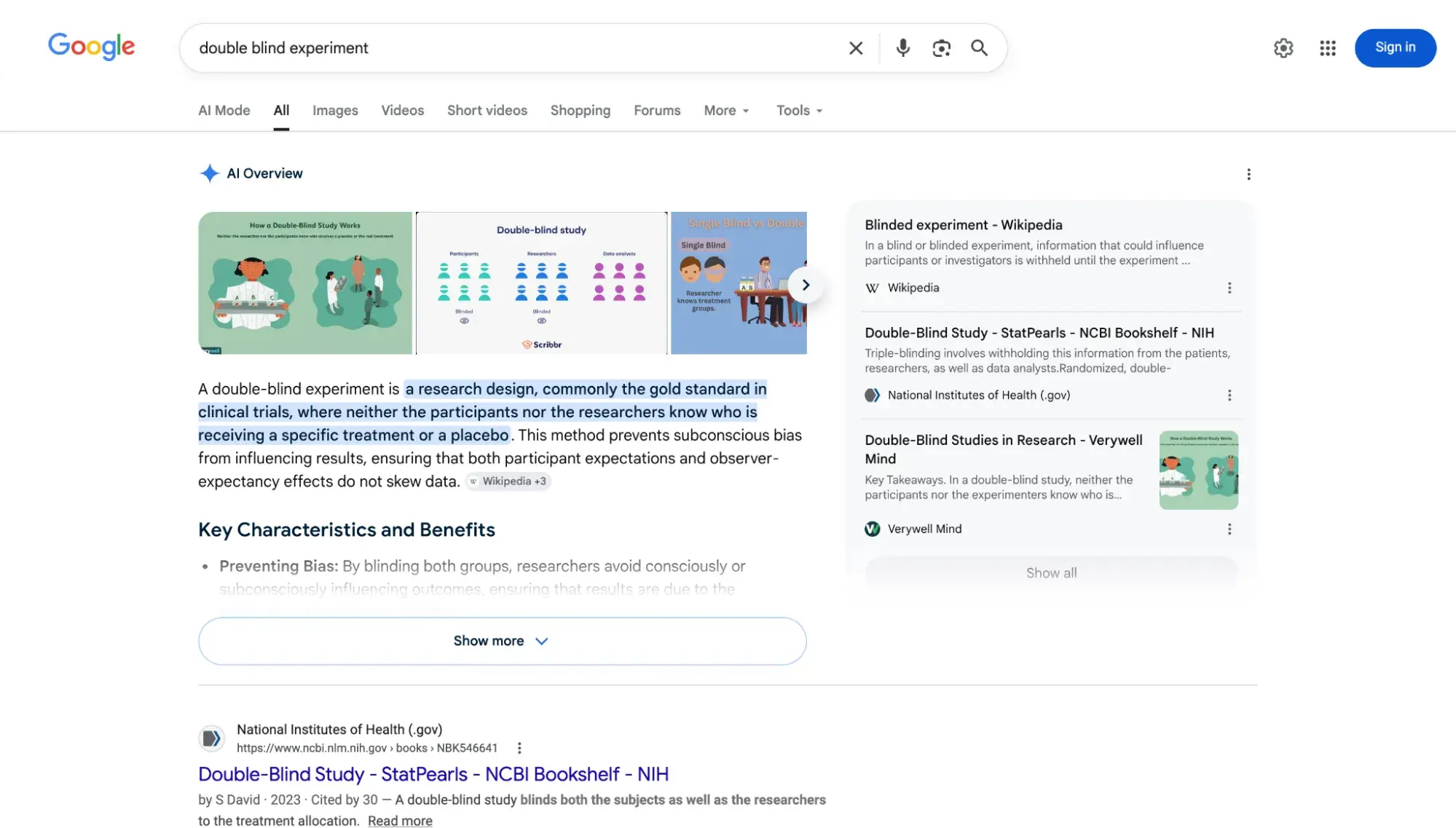Click the Google logo
1456x828 pixels.
click(x=91, y=47)
